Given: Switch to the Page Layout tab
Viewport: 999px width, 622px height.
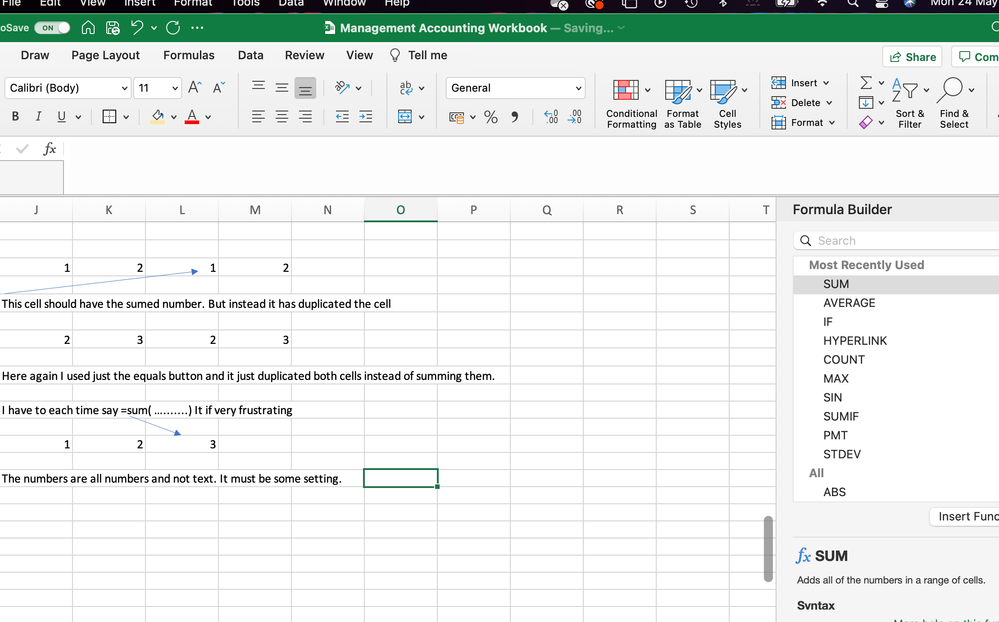Looking at the screenshot, I should point(105,55).
